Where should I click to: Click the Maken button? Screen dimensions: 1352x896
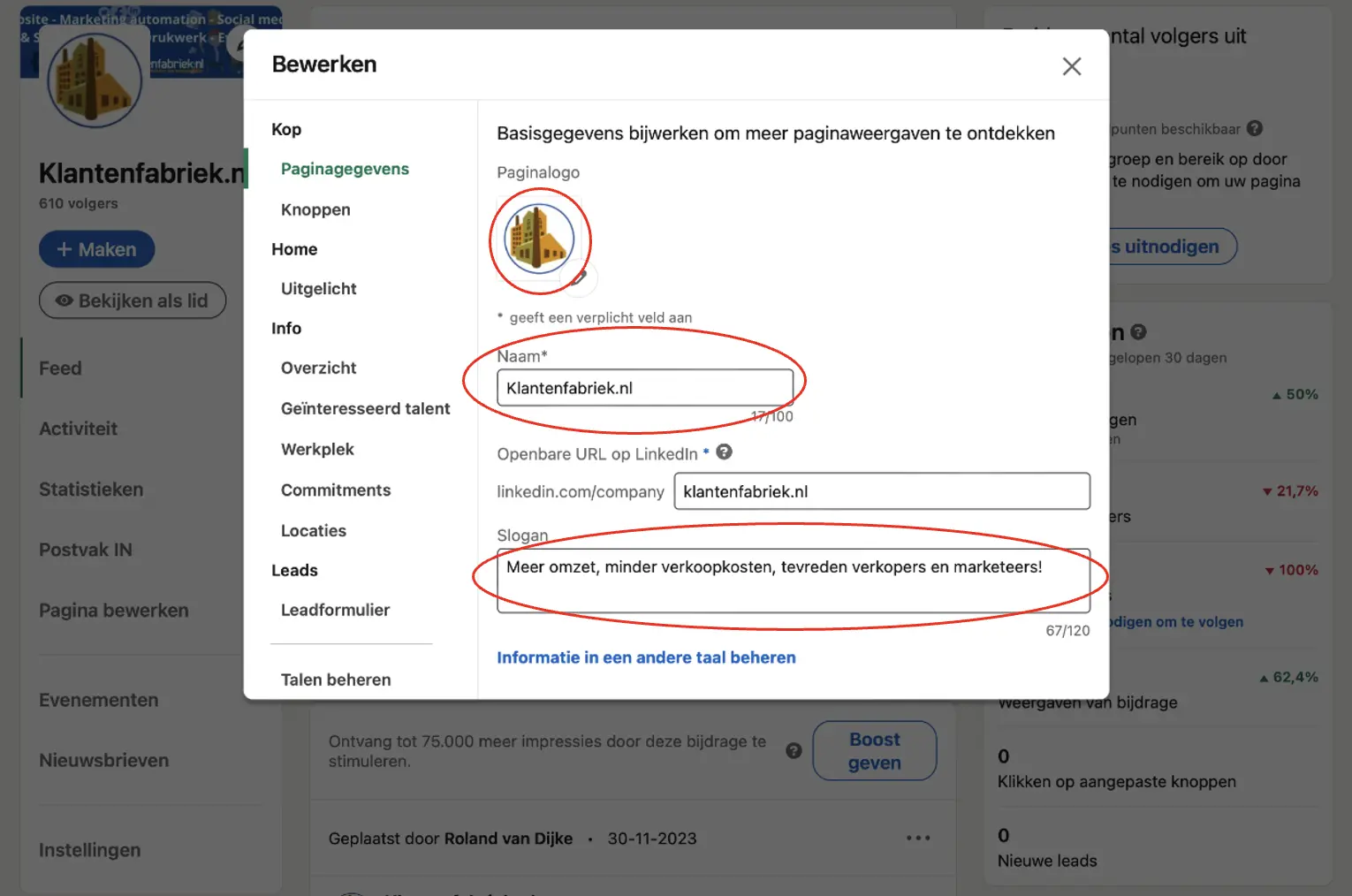click(x=97, y=249)
